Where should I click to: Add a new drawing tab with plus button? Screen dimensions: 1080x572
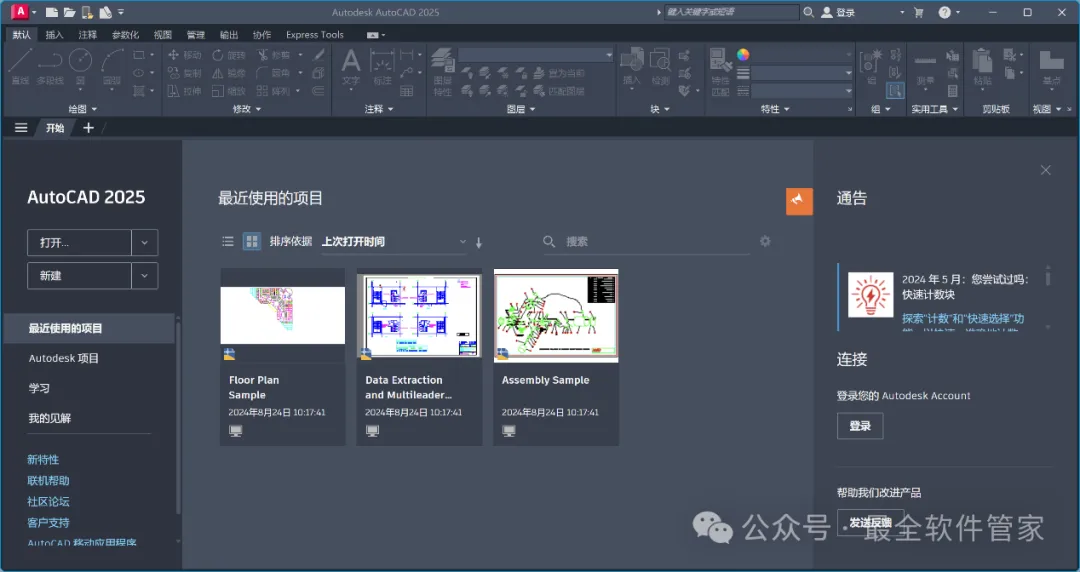[x=88, y=127]
